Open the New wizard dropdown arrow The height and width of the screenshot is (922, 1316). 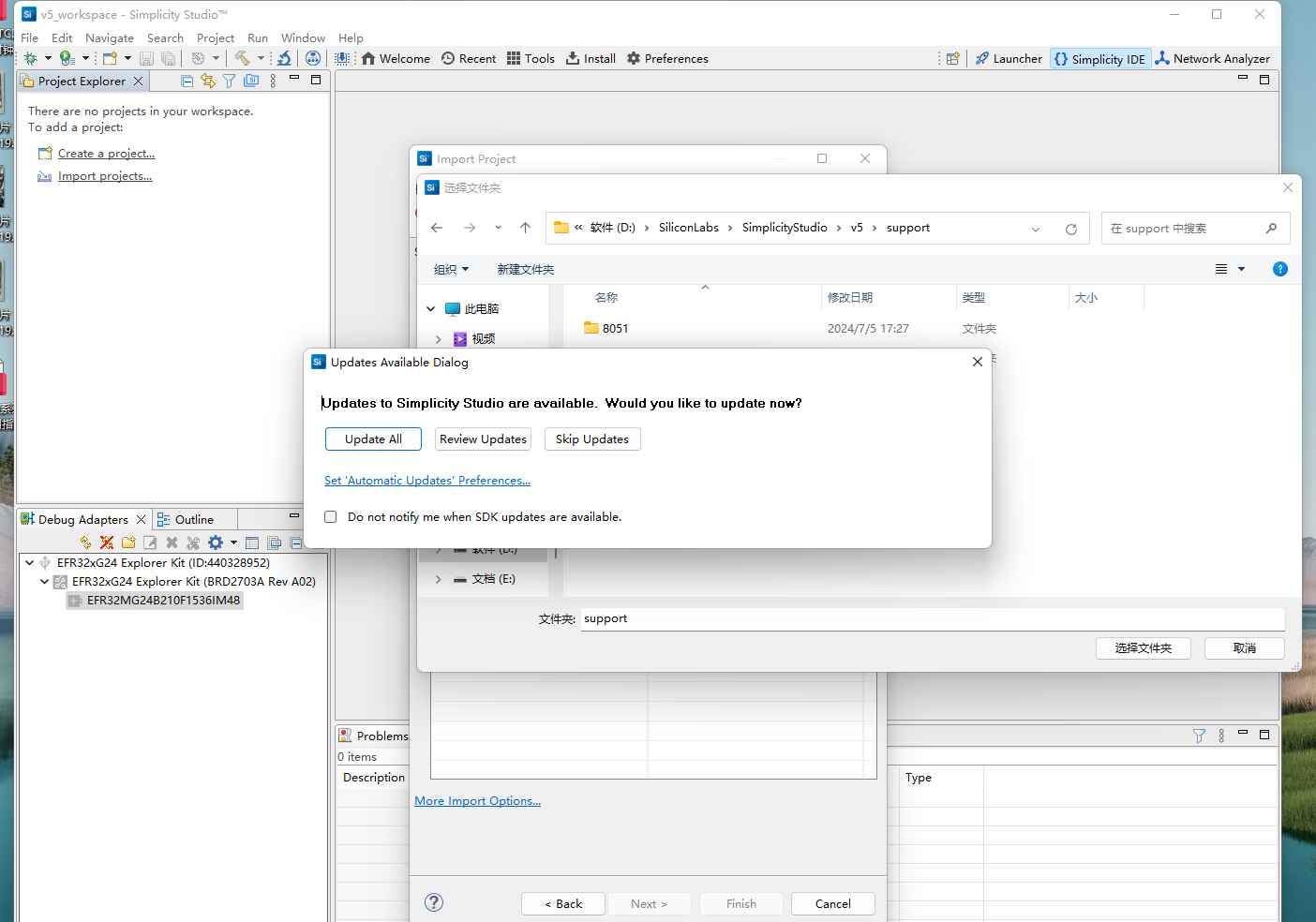[x=128, y=58]
